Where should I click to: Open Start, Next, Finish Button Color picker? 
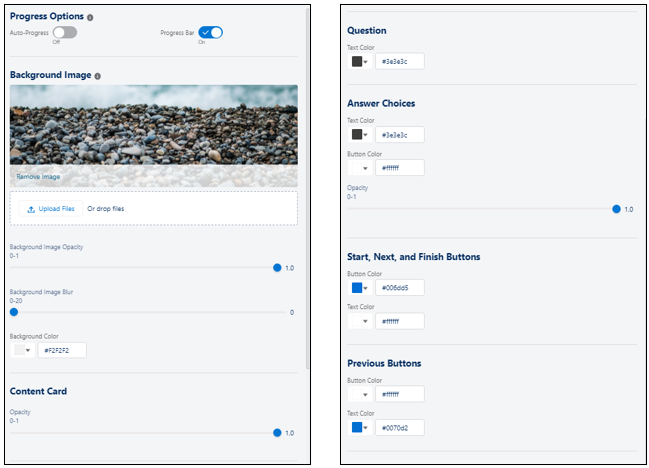pyautogui.click(x=360, y=288)
